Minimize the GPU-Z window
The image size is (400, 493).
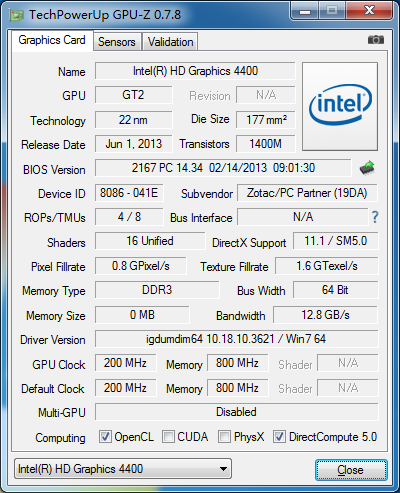click(x=305, y=11)
